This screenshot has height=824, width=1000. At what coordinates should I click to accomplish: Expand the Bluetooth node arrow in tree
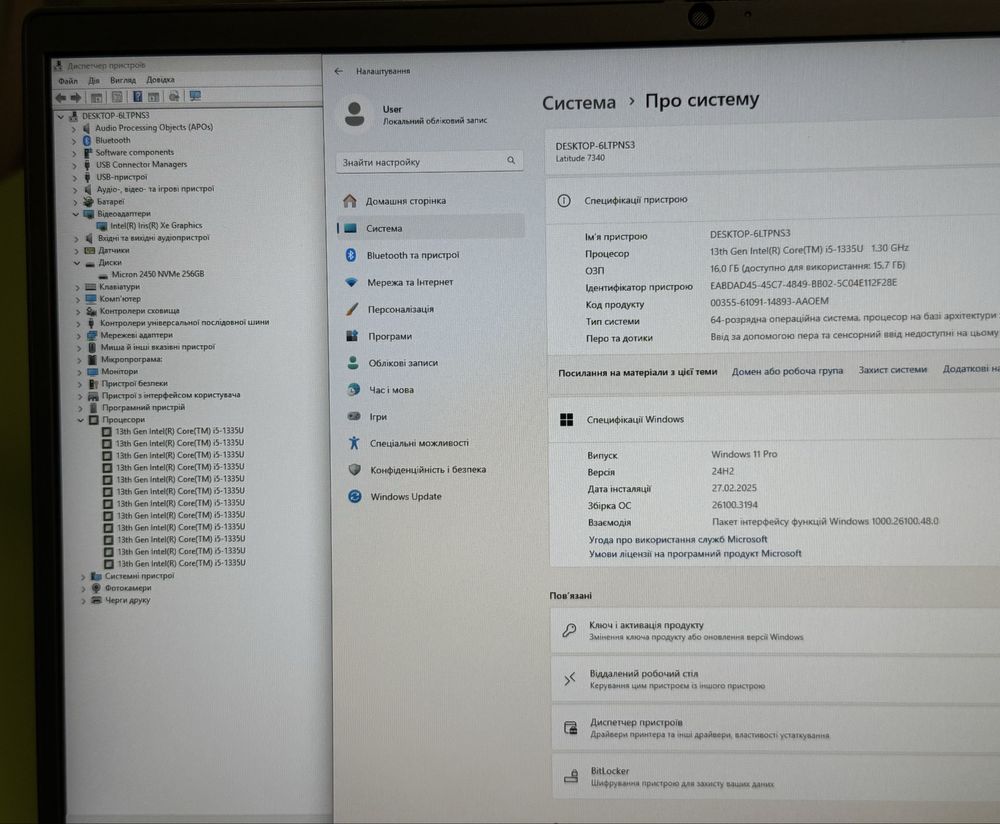pos(73,141)
